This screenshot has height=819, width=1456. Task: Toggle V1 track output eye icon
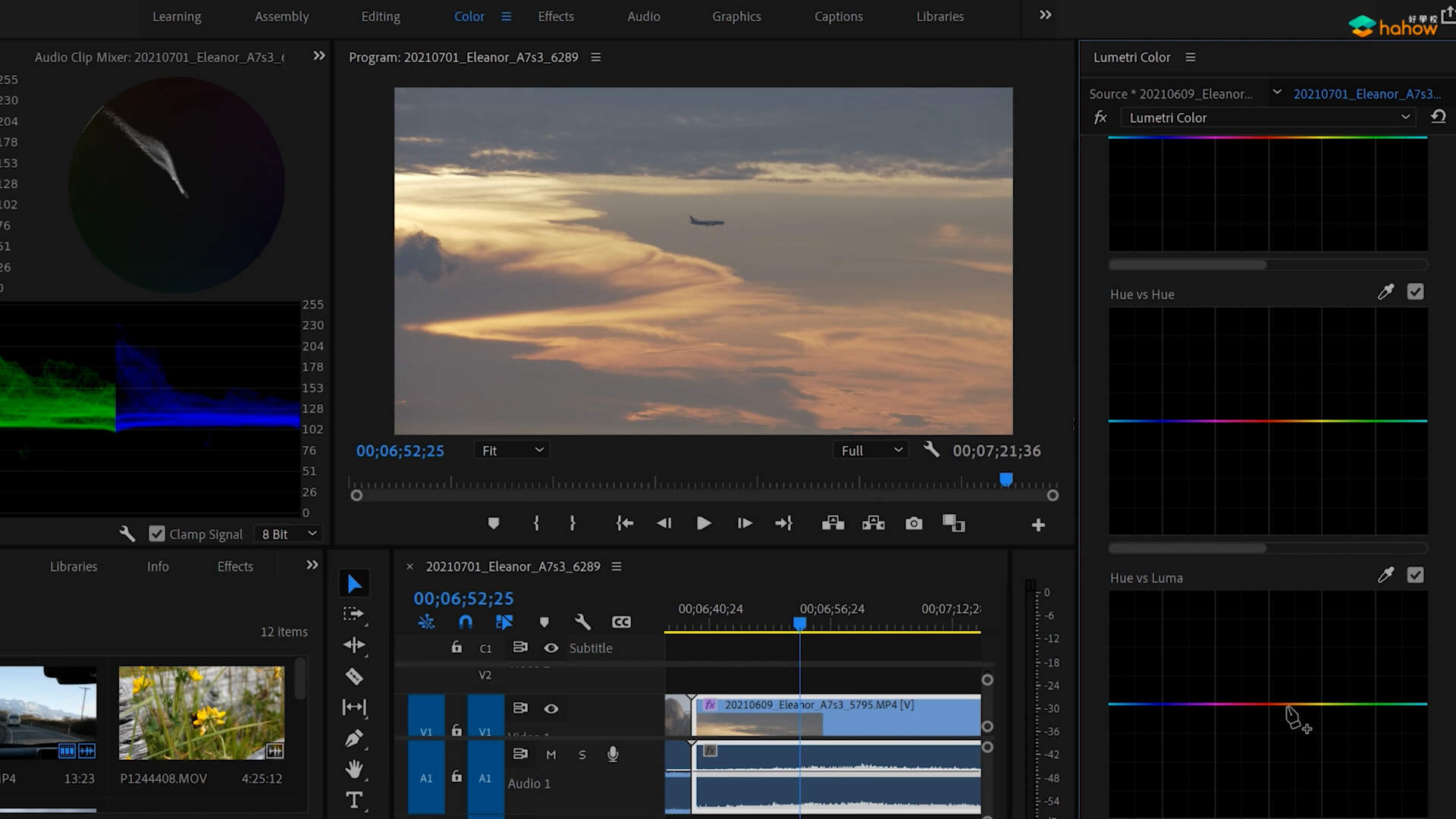click(x=551, y=708)
